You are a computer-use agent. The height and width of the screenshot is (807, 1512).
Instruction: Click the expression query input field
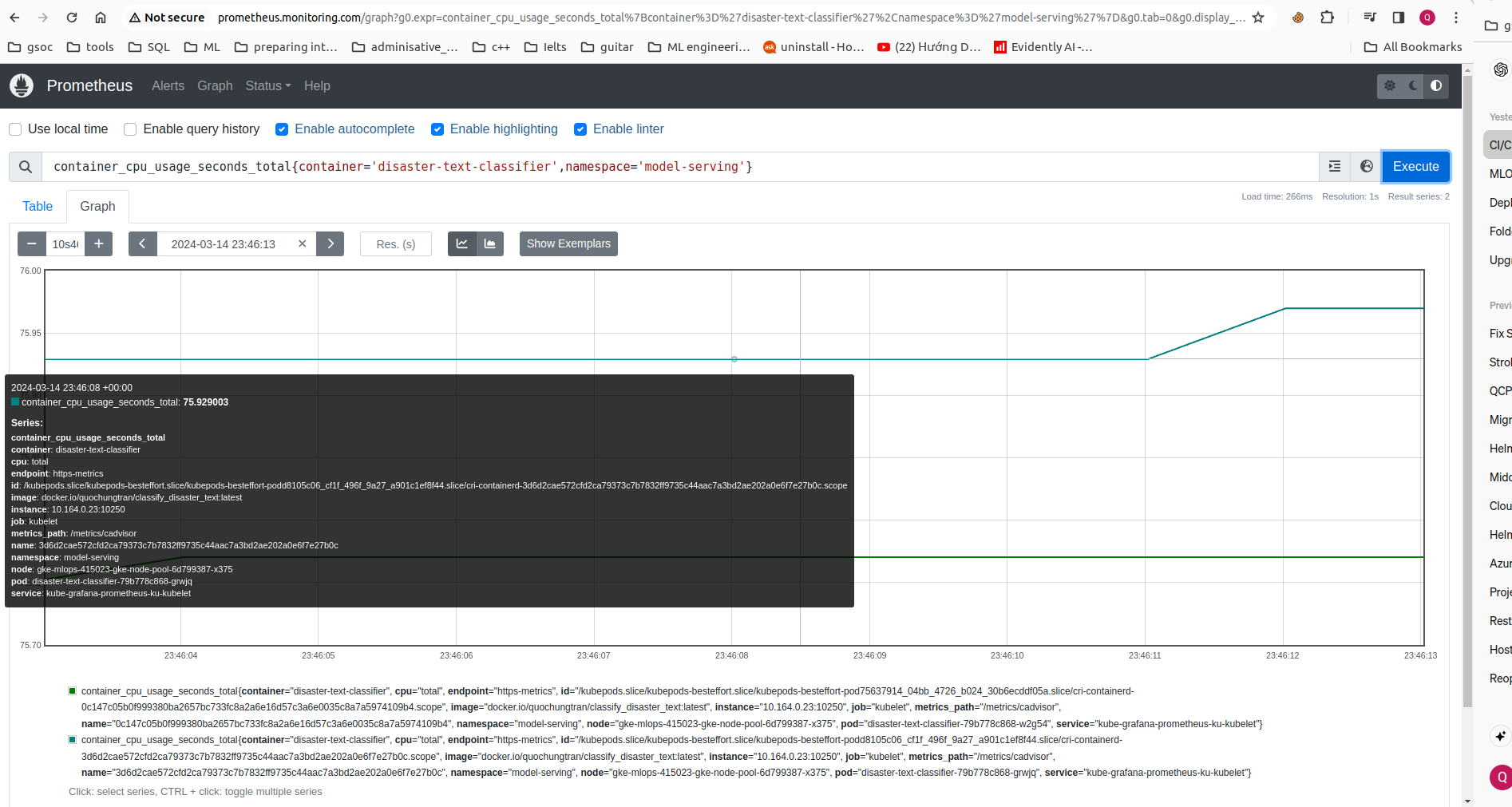click(x=680, y=167)
